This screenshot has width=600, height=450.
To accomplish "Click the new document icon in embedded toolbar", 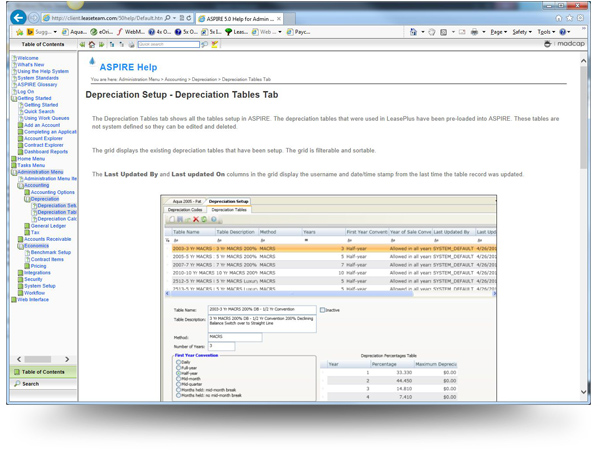I will (x=172, y=219).
